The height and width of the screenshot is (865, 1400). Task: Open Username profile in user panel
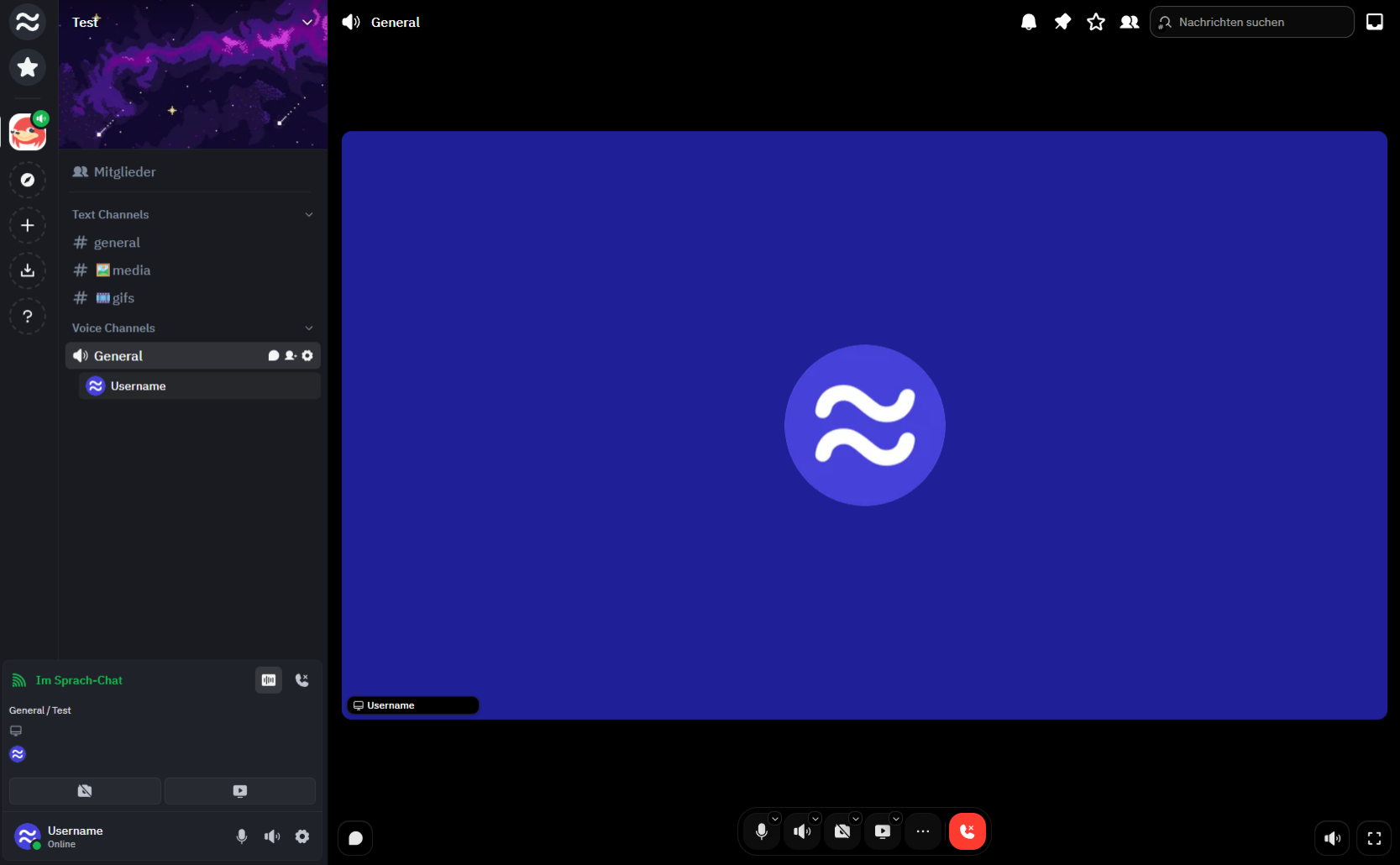[59, 836]
